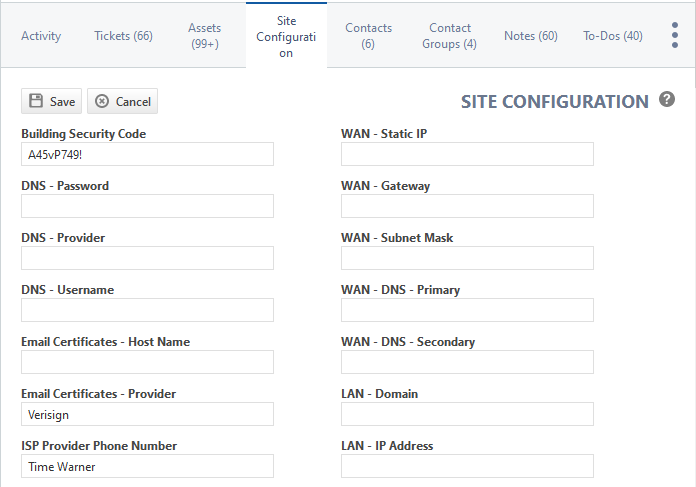Click the DNS - Provider text box
The image size is (696, 487).
tap(147, 258)
